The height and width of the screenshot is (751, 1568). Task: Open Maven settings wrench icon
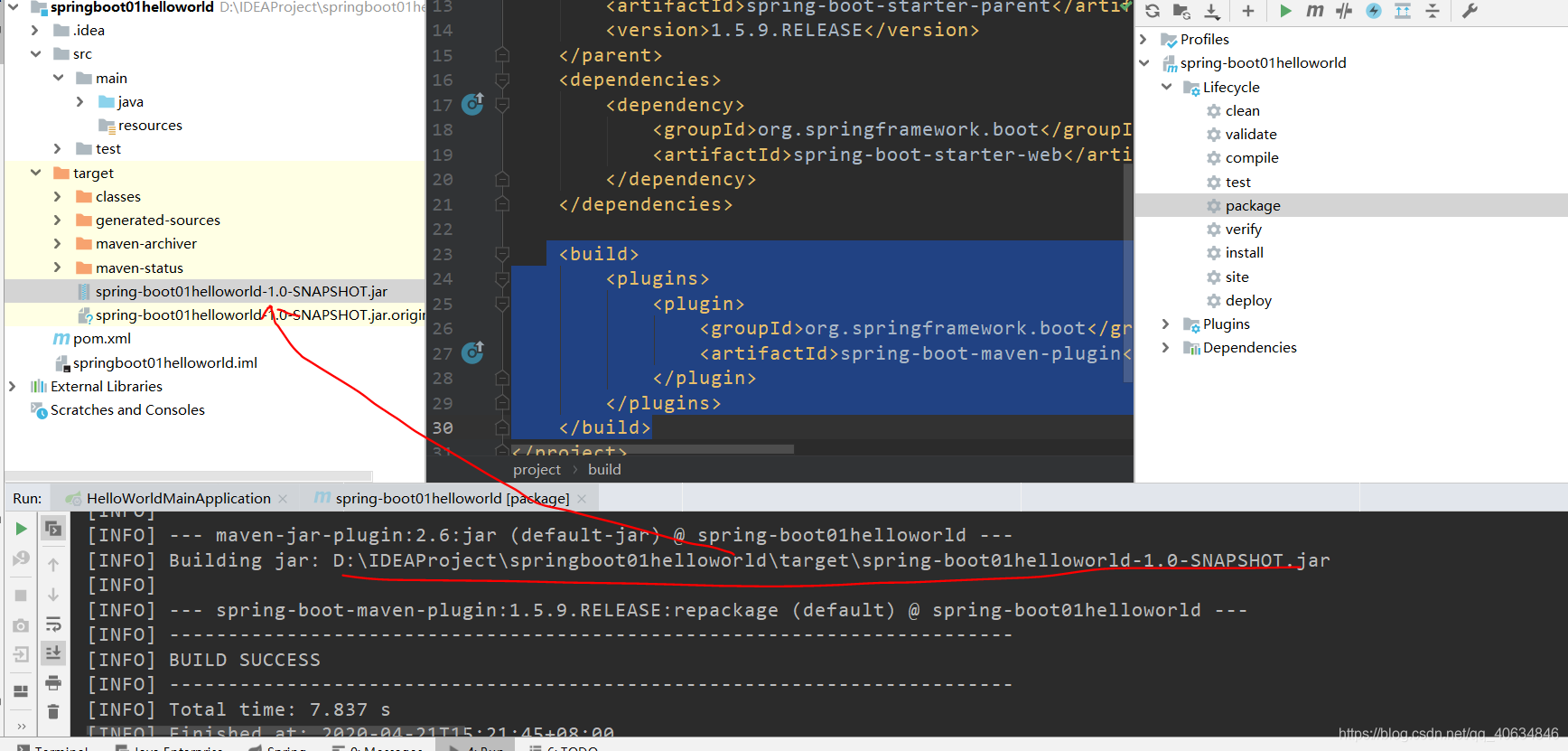click(x=1470, y=11)
